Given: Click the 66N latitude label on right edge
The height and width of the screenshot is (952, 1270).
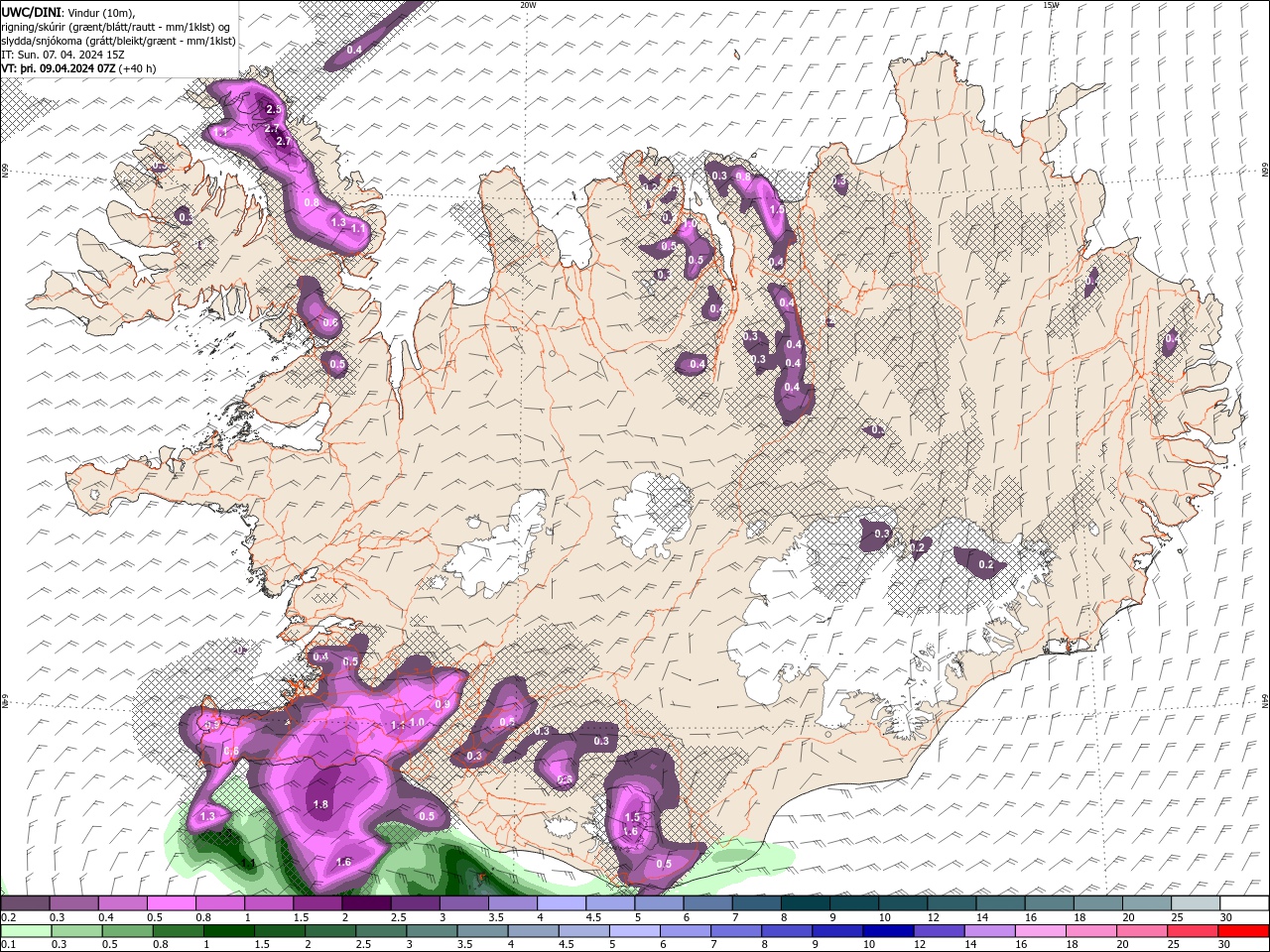Looking at the screenshot, I should [1265, 171].
